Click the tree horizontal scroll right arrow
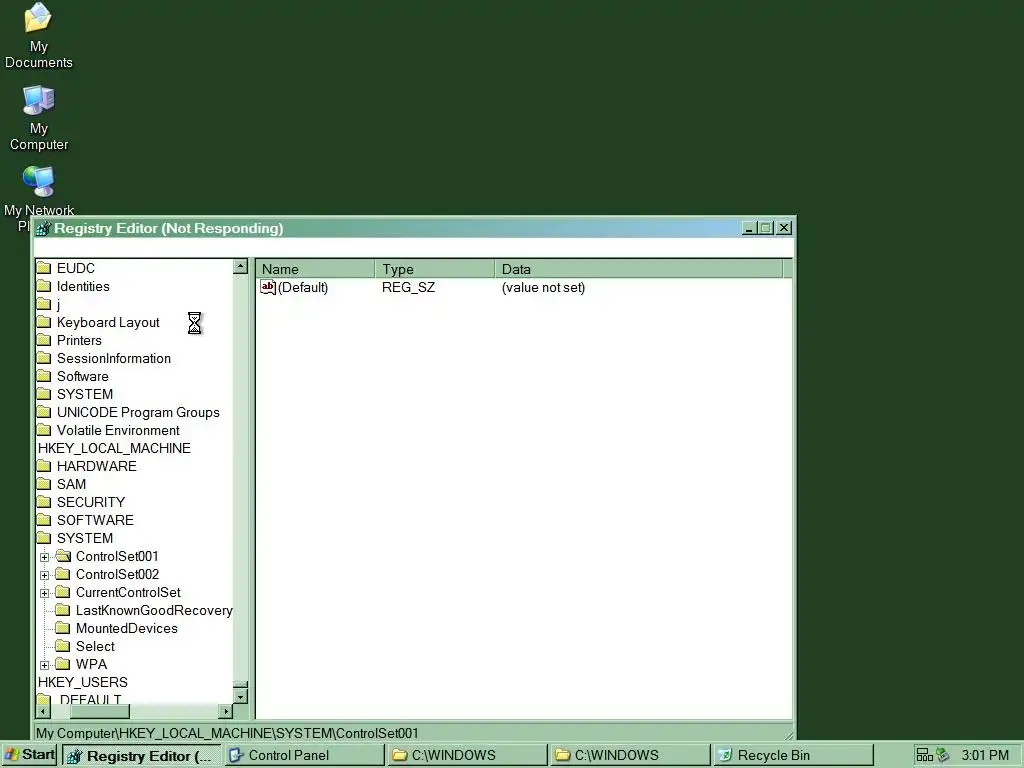Screen dimensions: 1024x768 click(x=226, y=711)
